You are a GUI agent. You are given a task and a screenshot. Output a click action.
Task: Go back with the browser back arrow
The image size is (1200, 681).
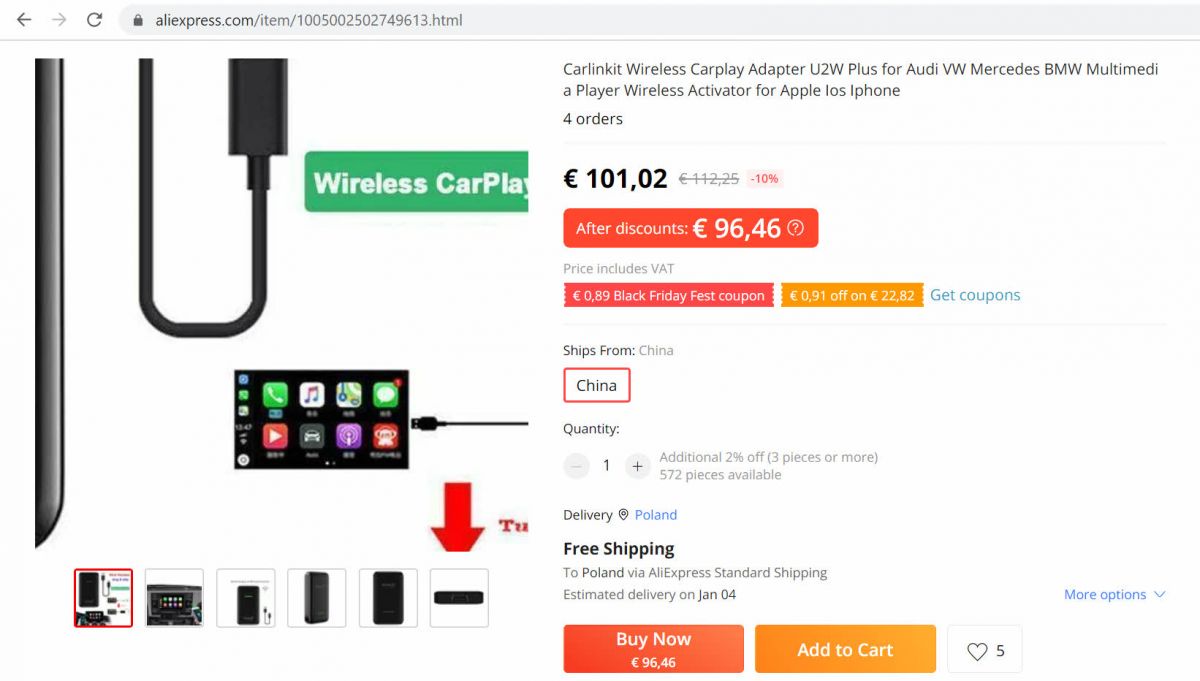click(x=24, y=20)
